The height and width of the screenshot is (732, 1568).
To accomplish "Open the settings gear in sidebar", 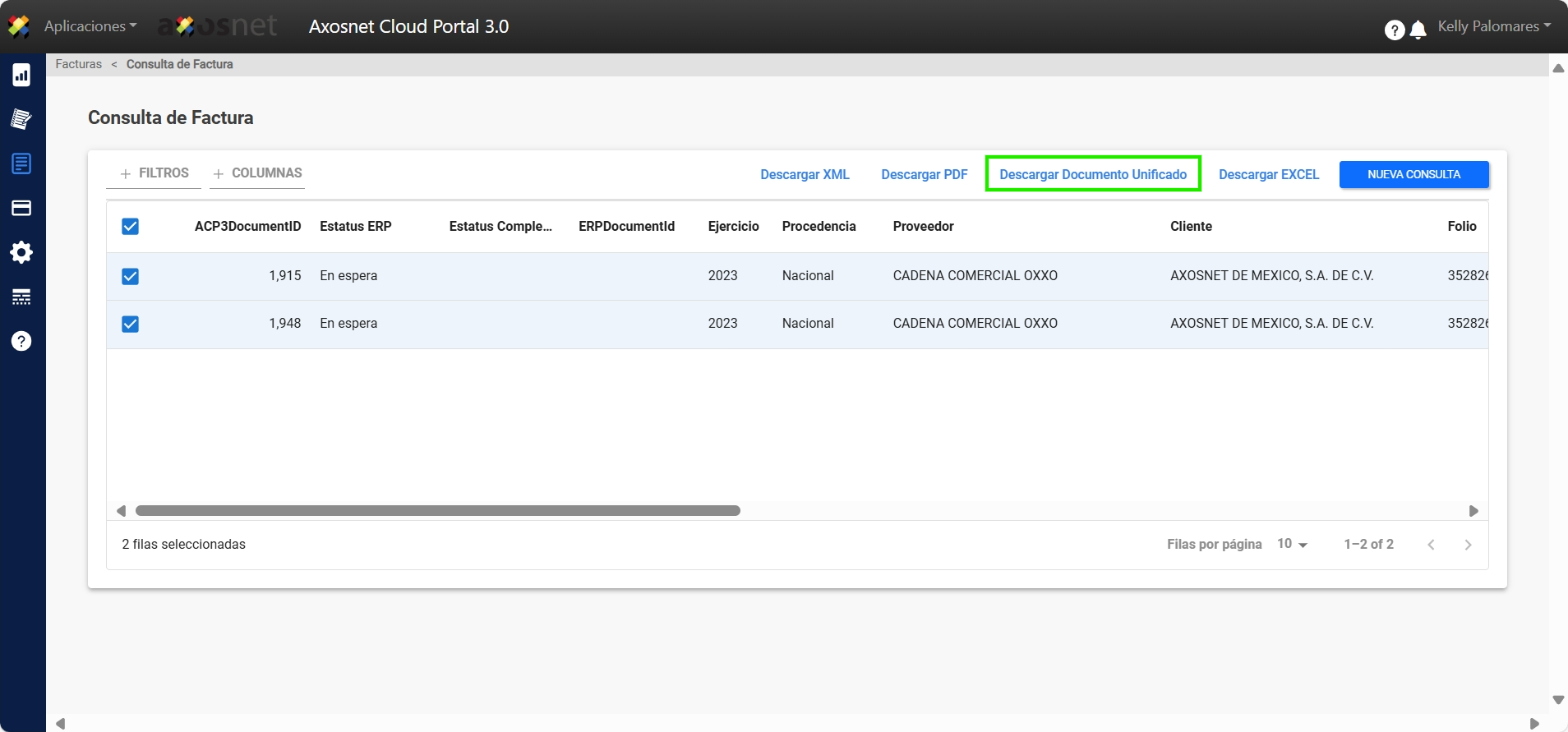I will (x=21, y=252).
